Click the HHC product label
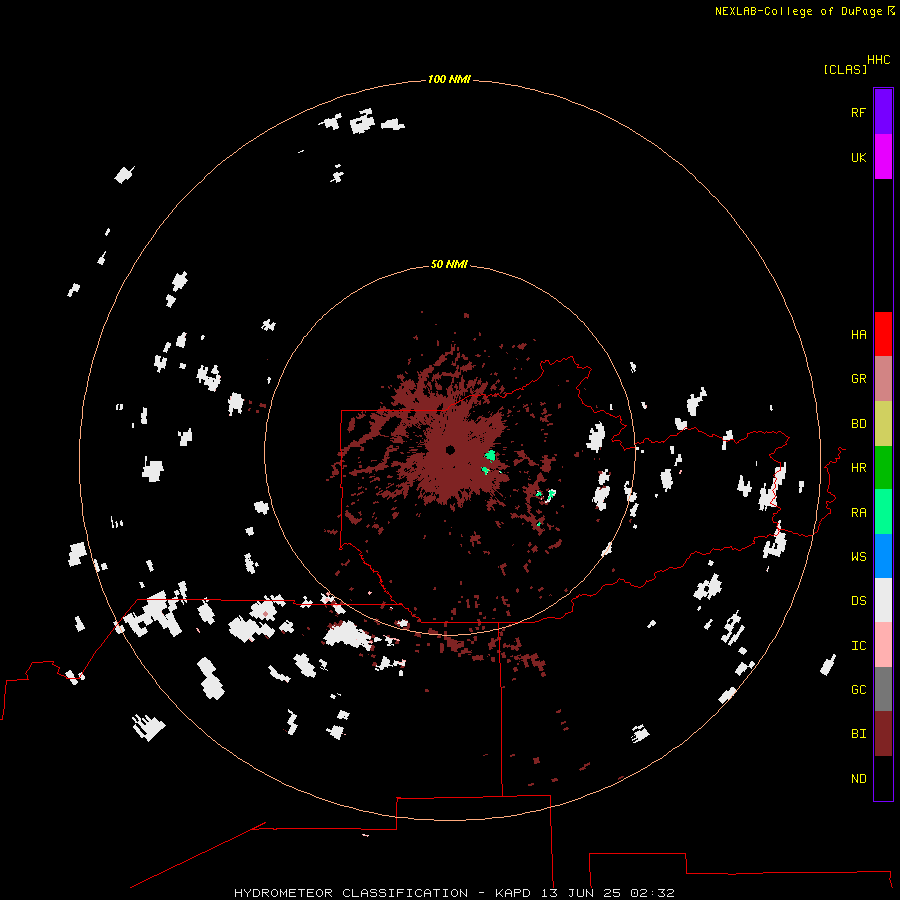 [x=879, y=60]
